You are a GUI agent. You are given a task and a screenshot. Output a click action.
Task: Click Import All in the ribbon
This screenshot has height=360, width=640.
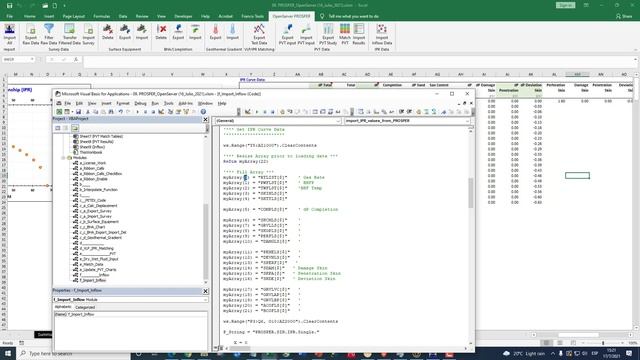tap(9, 34)
